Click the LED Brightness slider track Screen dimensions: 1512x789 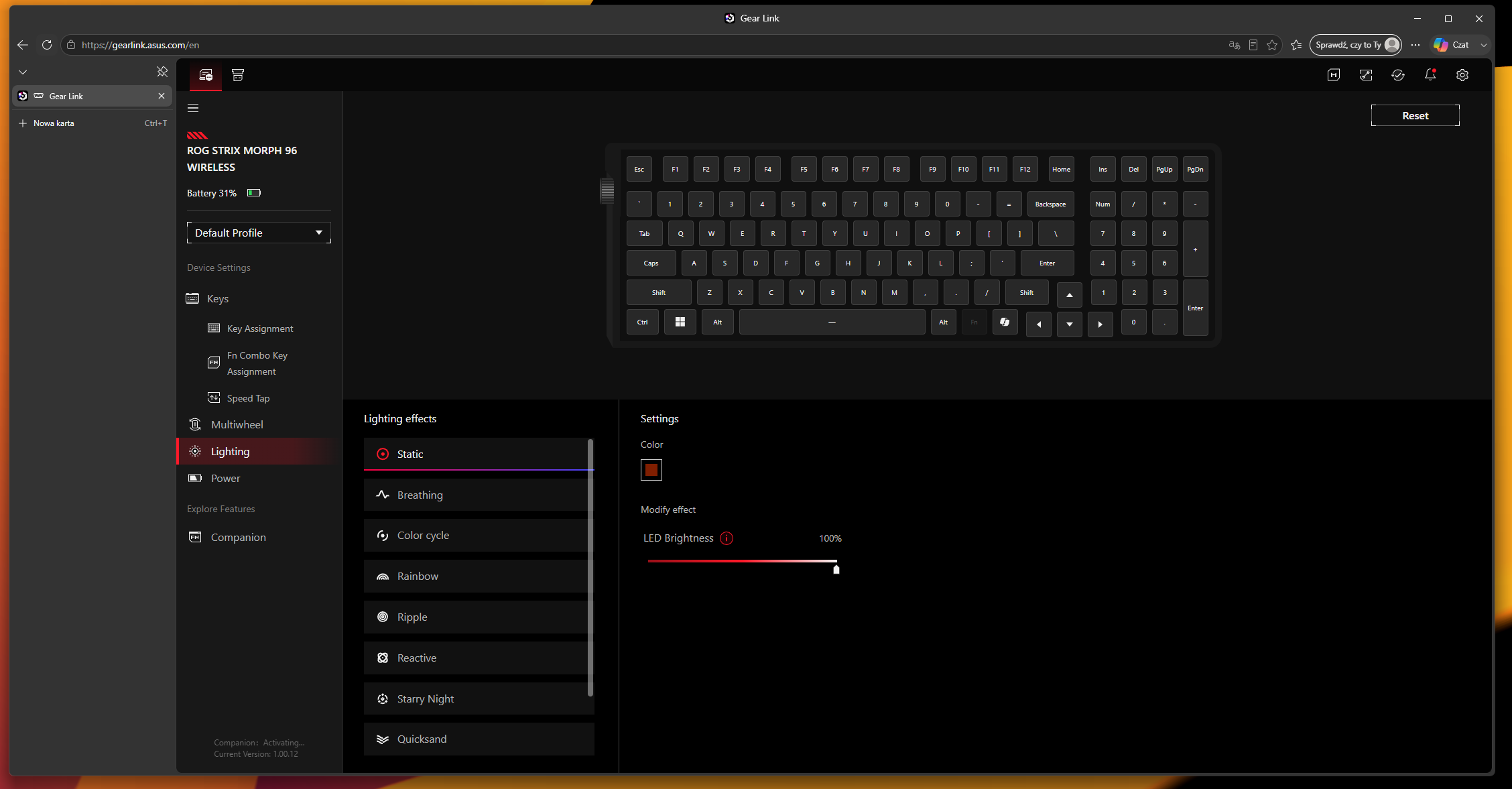(x=743, y=560)
